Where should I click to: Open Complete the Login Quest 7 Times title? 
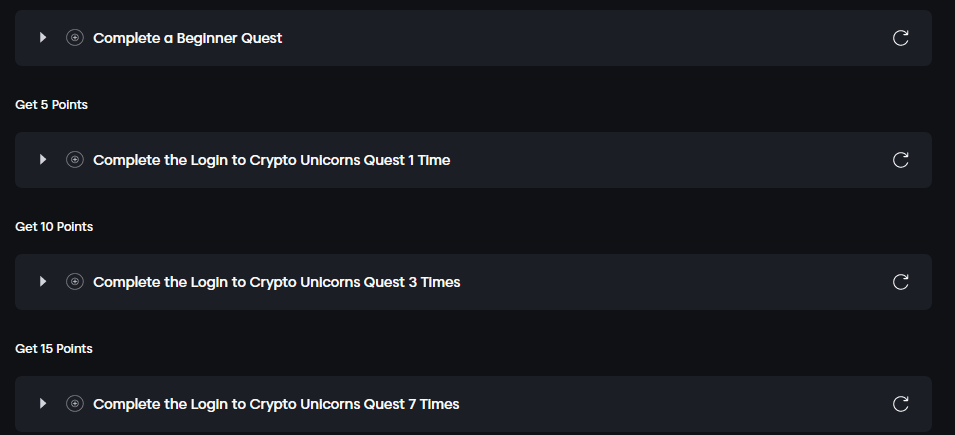point(276,404)
